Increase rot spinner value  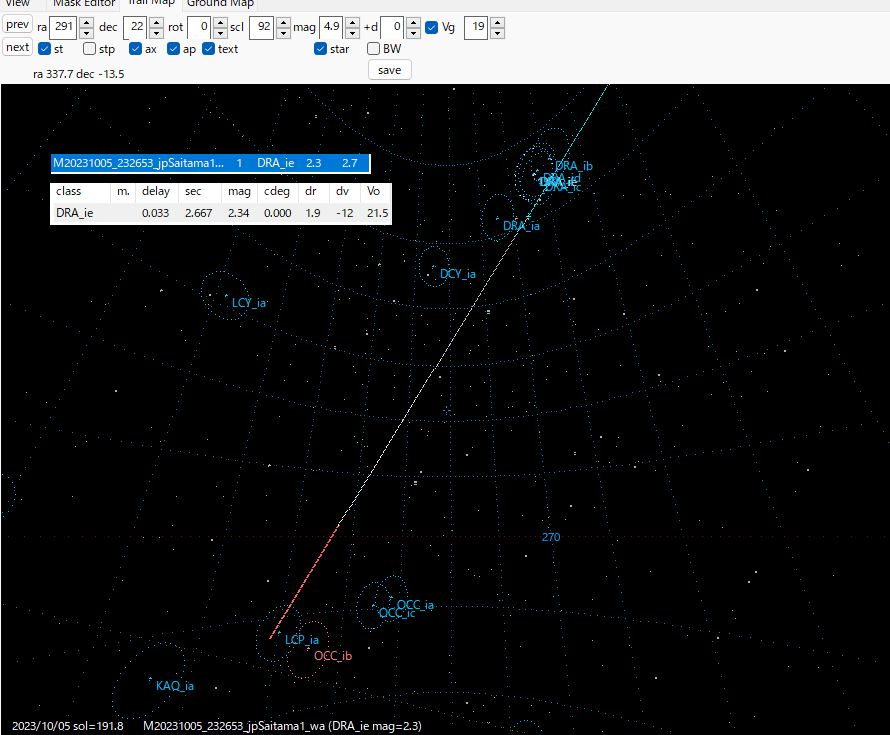[221, 23]
